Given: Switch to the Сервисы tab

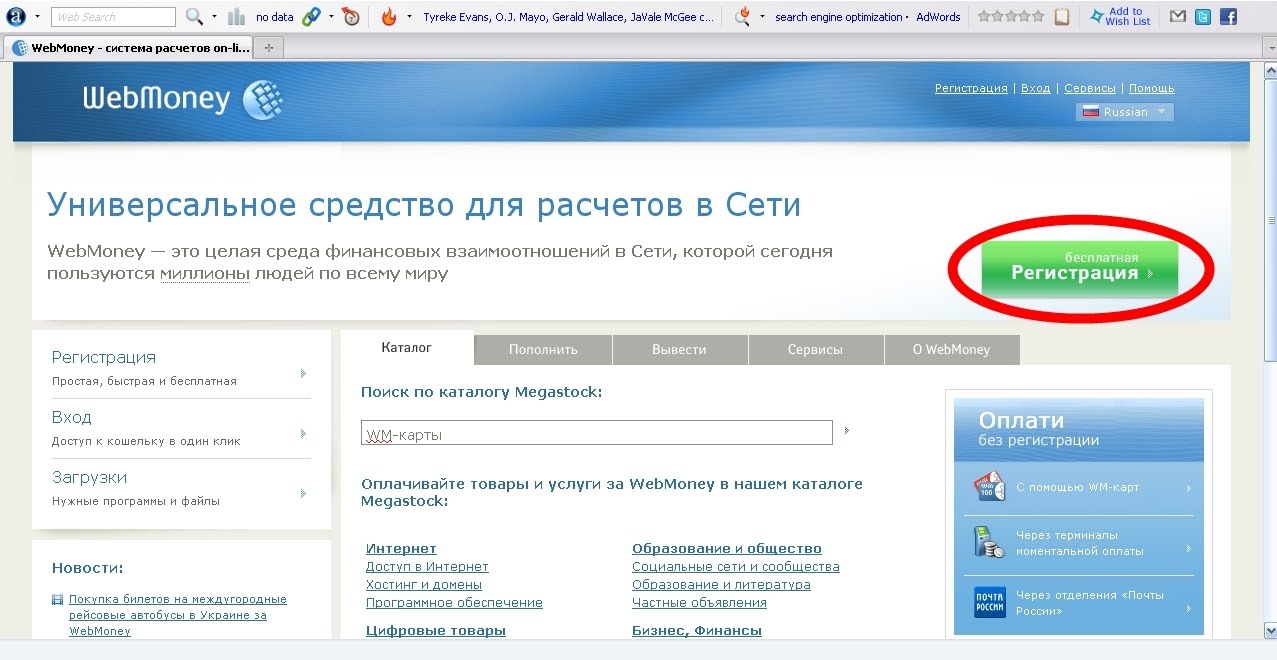Looking at the screenshot, I should coord(815,350).
